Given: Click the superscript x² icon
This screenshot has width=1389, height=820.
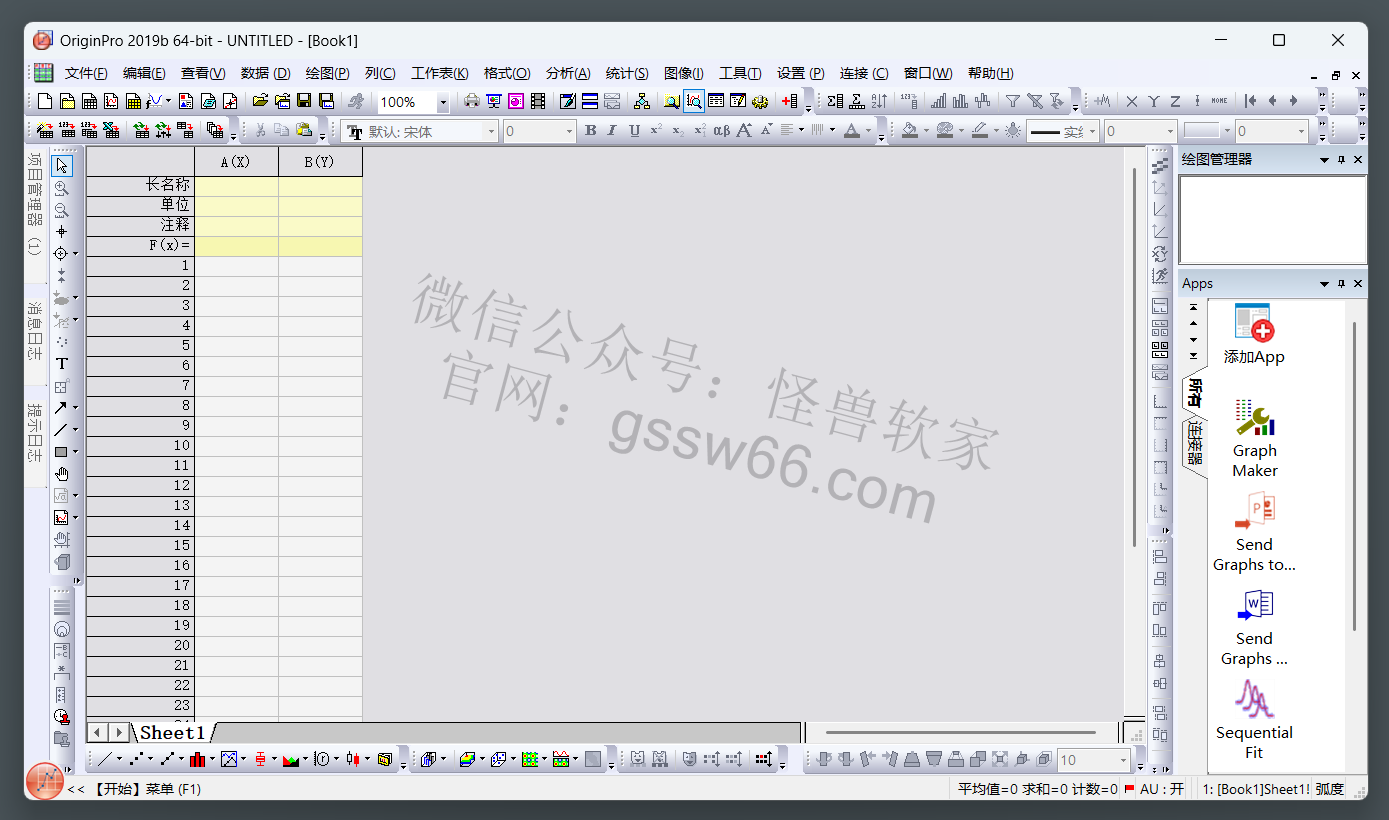Looking at the screenshot, I should click(656, 130).
